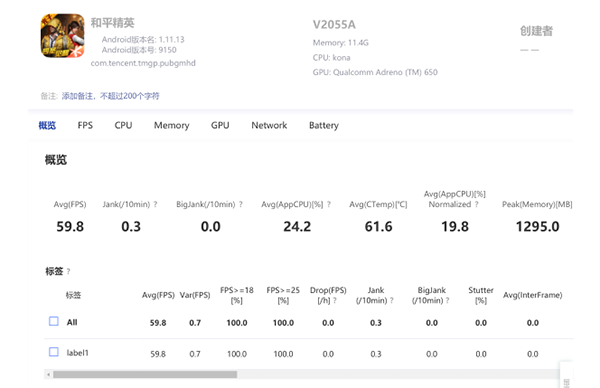Open the GPU tab
600x388 pixels.
tap(220, 126)
